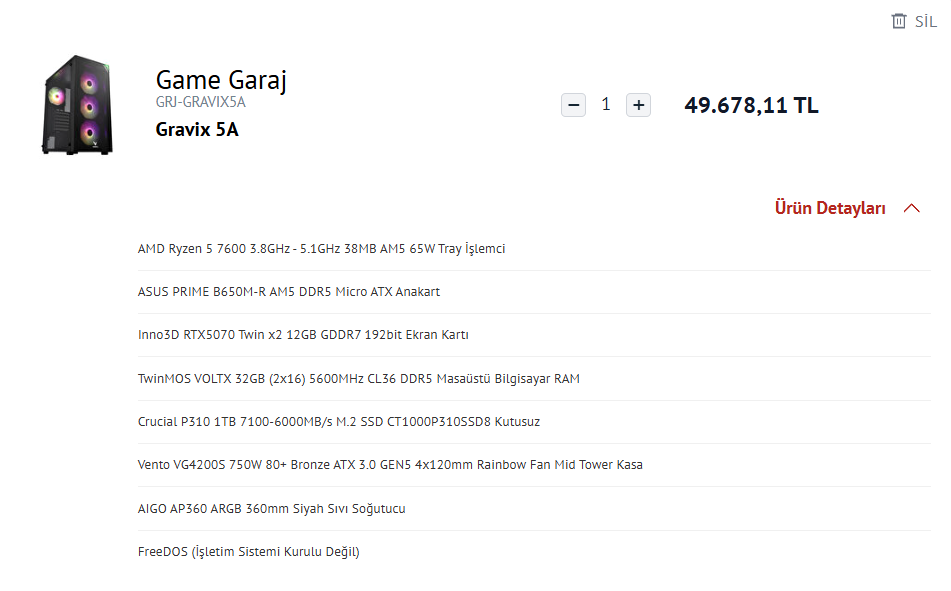This screenshot has width=951, height=591.
Task: Click the Game Garaj brand title
Action: point(221,80)
